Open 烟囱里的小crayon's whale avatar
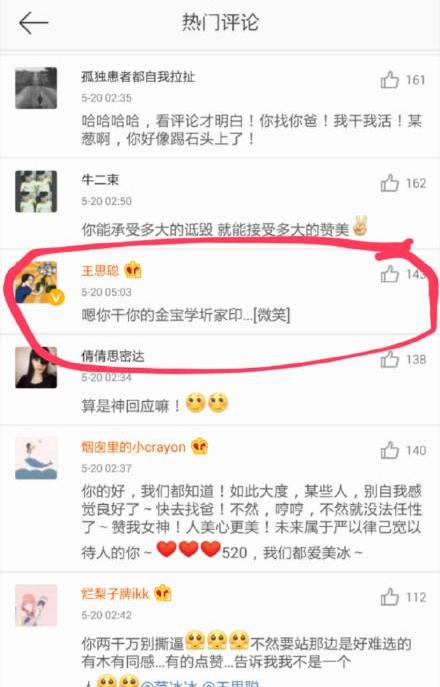This screenshot has width=440, height=687. (x=36, y=458)
